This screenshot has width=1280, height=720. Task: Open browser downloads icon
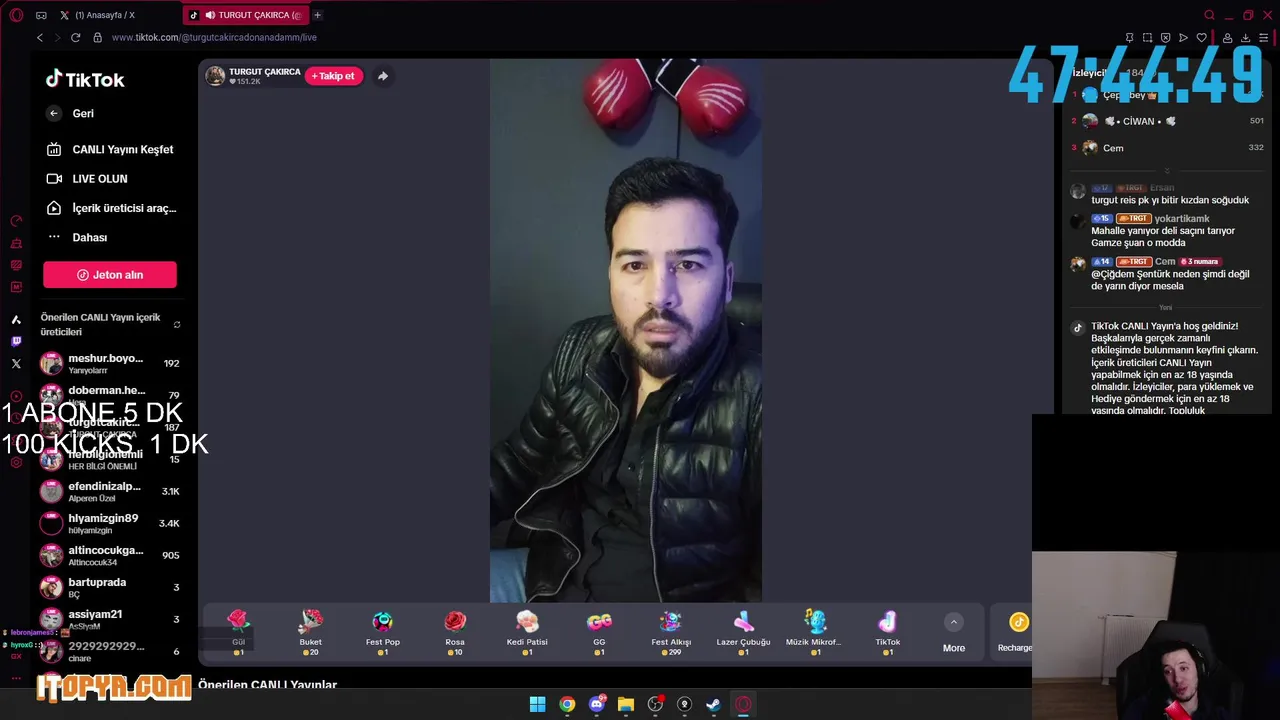tap(1245, 38)
